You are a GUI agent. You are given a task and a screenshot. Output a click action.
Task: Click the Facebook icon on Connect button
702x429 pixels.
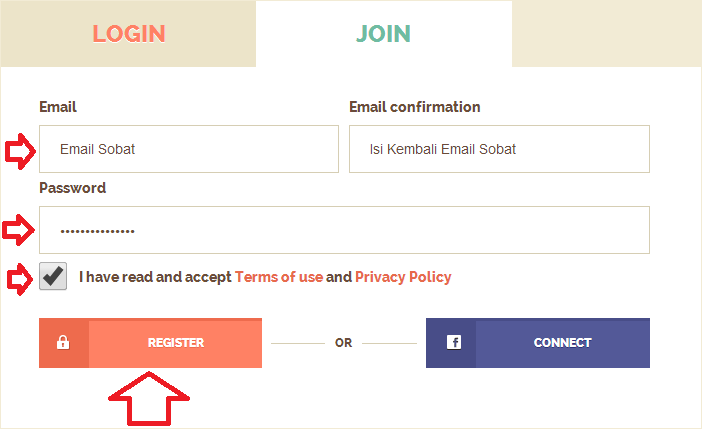tap(453, 343)
